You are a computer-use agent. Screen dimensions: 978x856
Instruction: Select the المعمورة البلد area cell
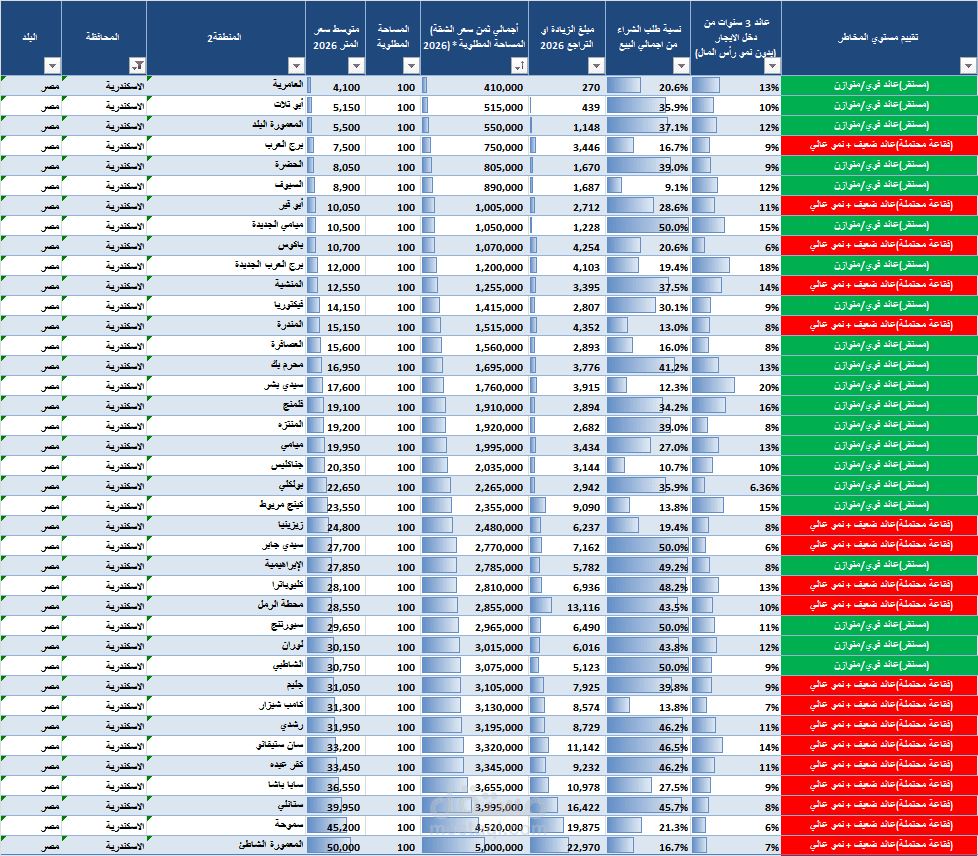click(226, 126)
